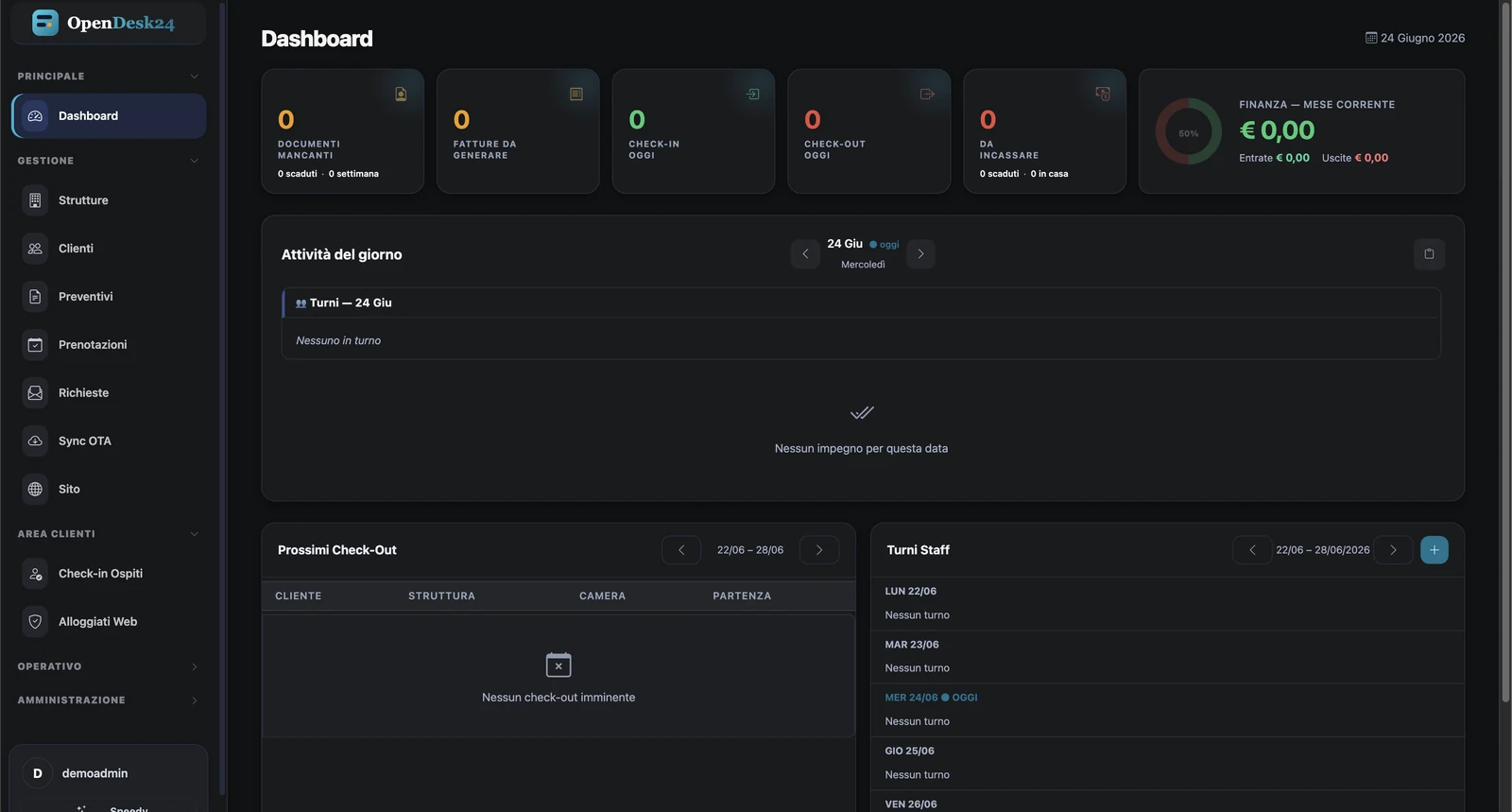Click the 50% finance donut chart
The height and width of the screenshot is (812, 1512).
click(1189, 132)
